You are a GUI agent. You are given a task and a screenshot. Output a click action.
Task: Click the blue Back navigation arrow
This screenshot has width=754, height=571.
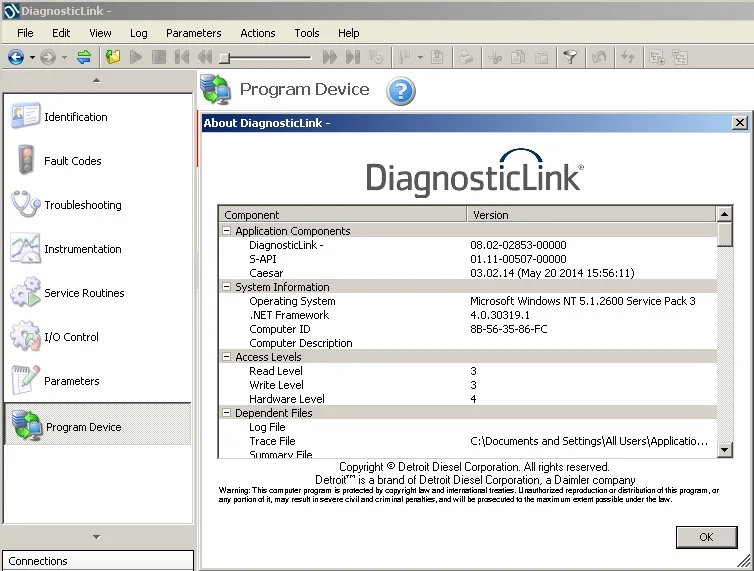16,58
